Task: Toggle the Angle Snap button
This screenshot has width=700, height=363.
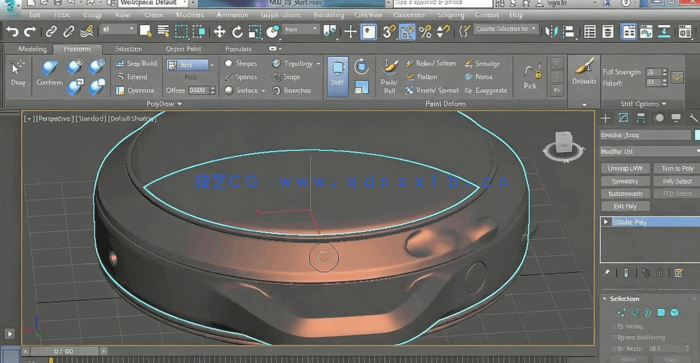Action: (407, 32)
